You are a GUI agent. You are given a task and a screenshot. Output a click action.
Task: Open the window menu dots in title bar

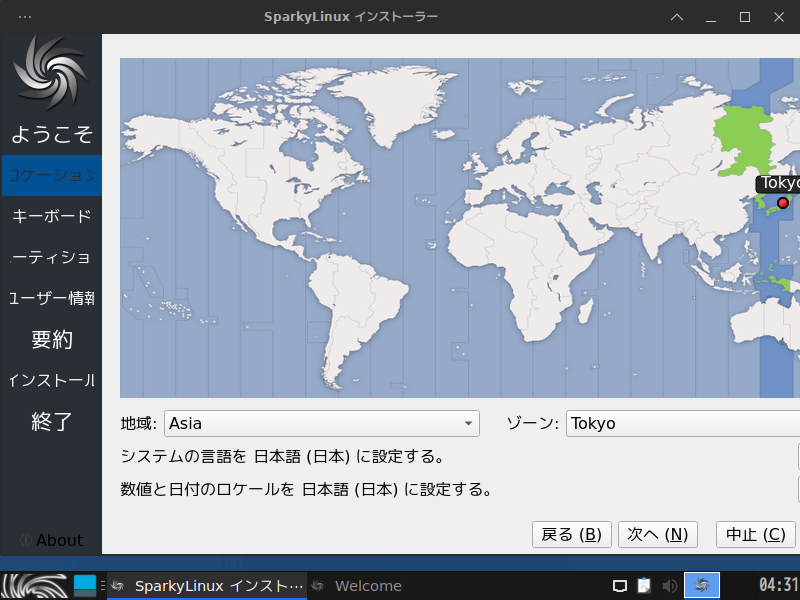tap(24, 17)
